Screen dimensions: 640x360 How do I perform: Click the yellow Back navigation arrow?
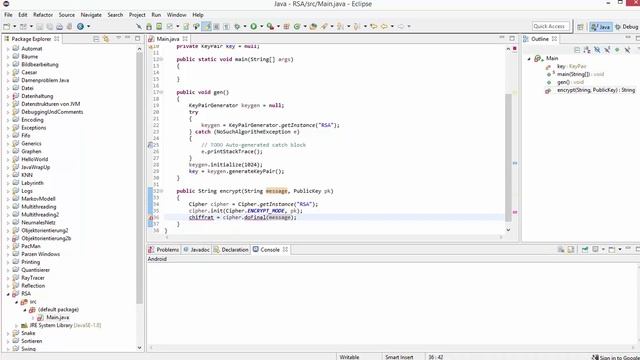[384, 27]
